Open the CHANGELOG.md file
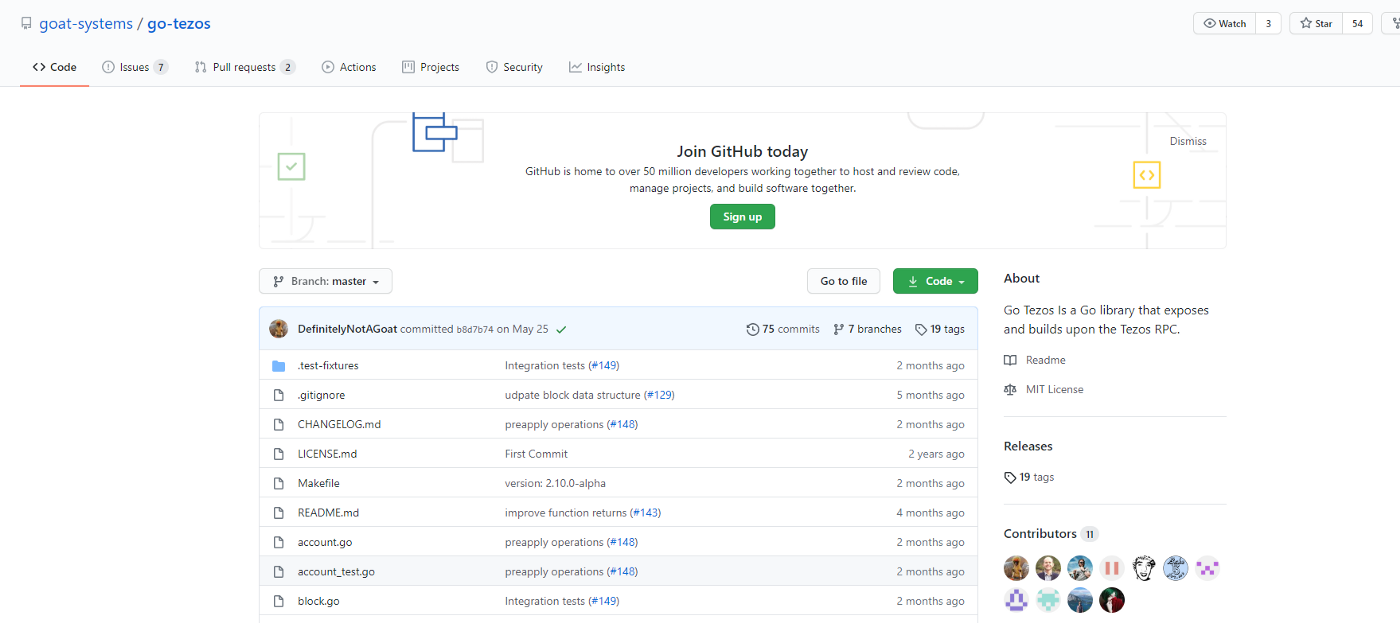This screenshot has height=623, width=1400. point(339,424)
